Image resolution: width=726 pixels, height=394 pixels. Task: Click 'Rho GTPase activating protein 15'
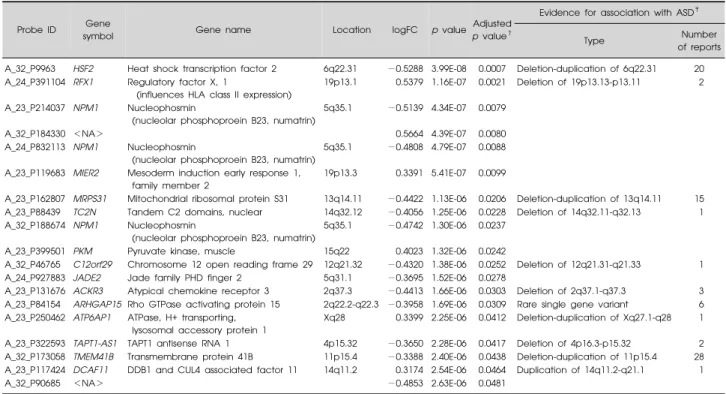(x=204, y=304)
